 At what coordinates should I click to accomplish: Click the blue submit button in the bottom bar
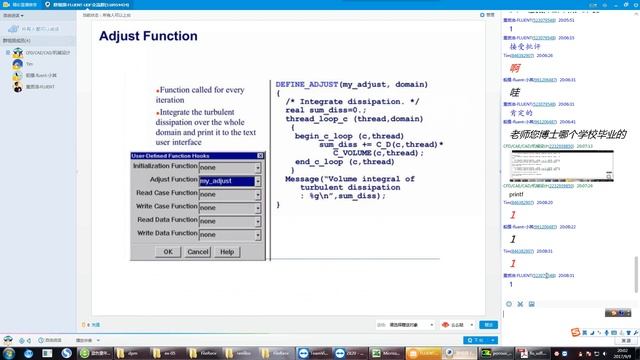coord(488,325)
